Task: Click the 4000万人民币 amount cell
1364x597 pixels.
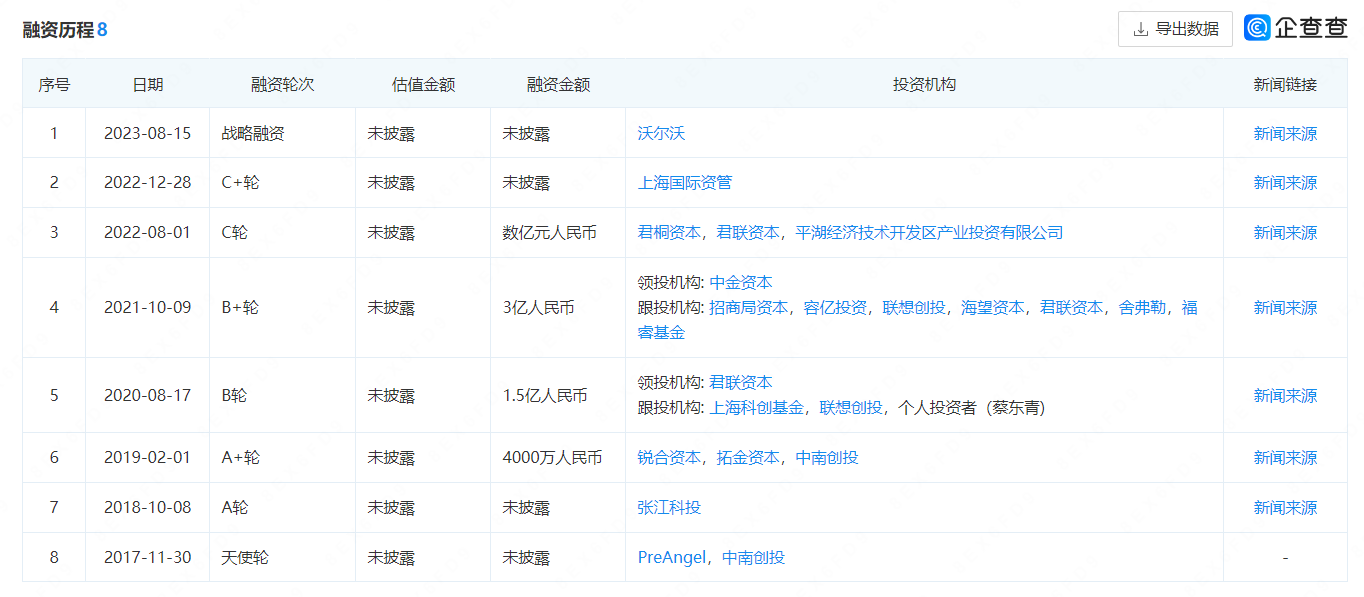Action: 552,458
